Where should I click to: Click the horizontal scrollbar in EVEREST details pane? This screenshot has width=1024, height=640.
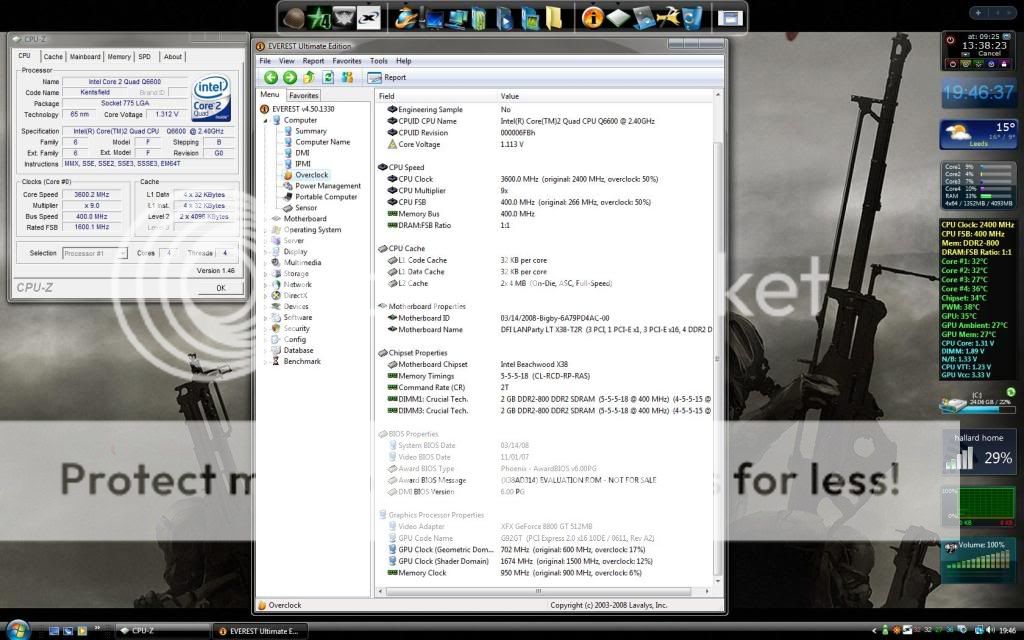(538, 592)
